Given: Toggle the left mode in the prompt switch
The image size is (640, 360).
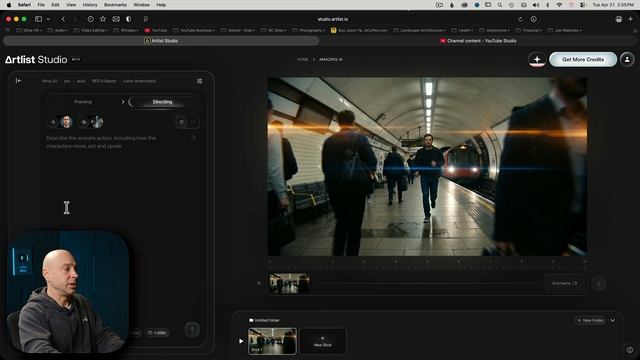Looking at the screenshot, I should point(181,122).
